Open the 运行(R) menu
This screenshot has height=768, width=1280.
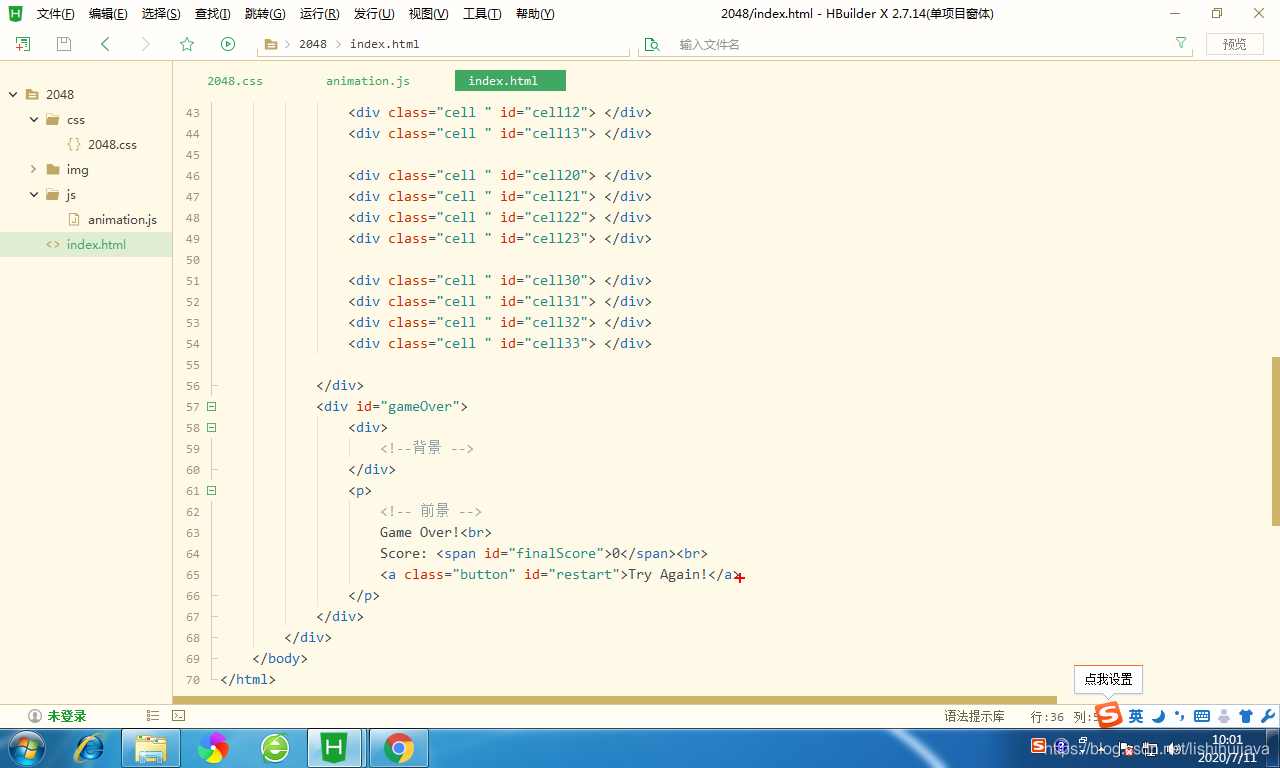[x=319, y=14]
